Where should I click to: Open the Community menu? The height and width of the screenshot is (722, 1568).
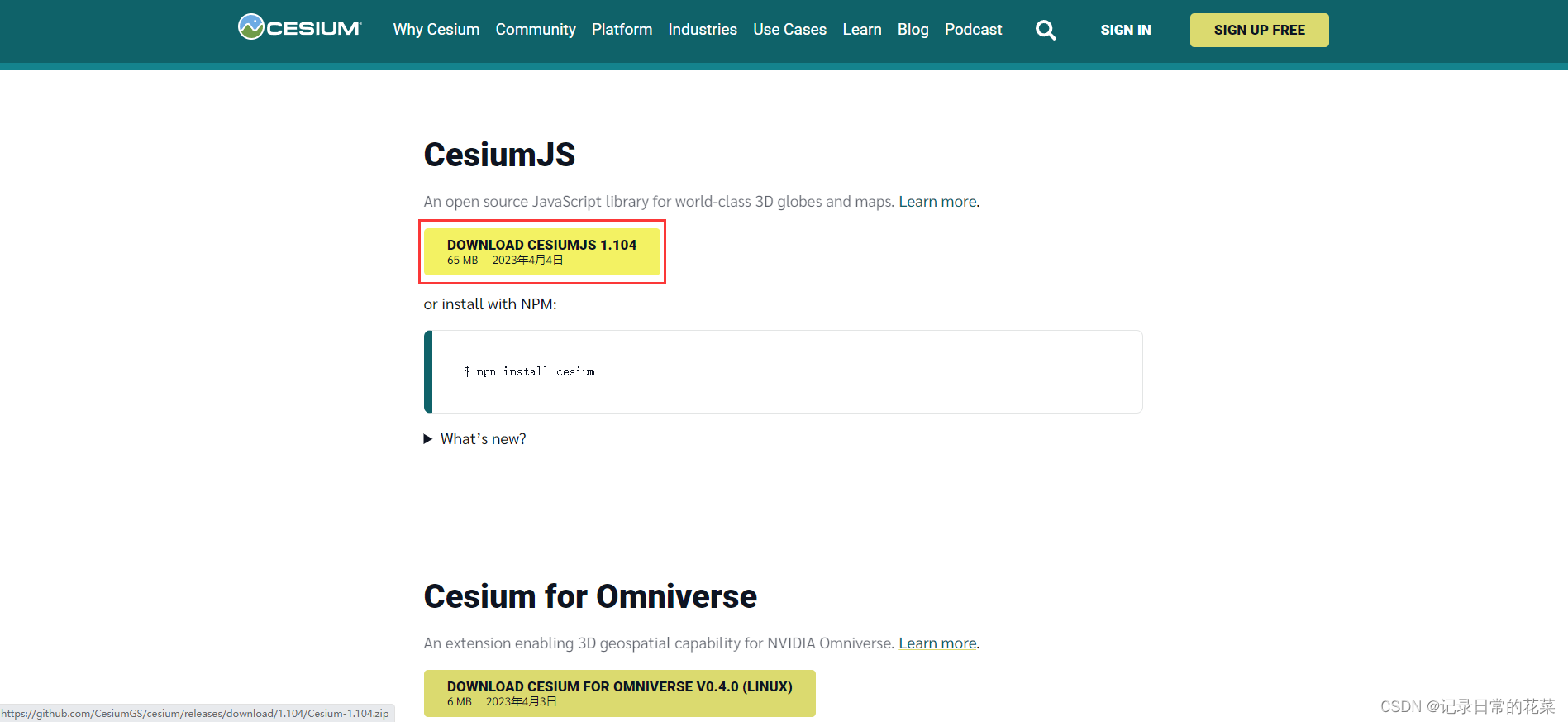point(536,30)
